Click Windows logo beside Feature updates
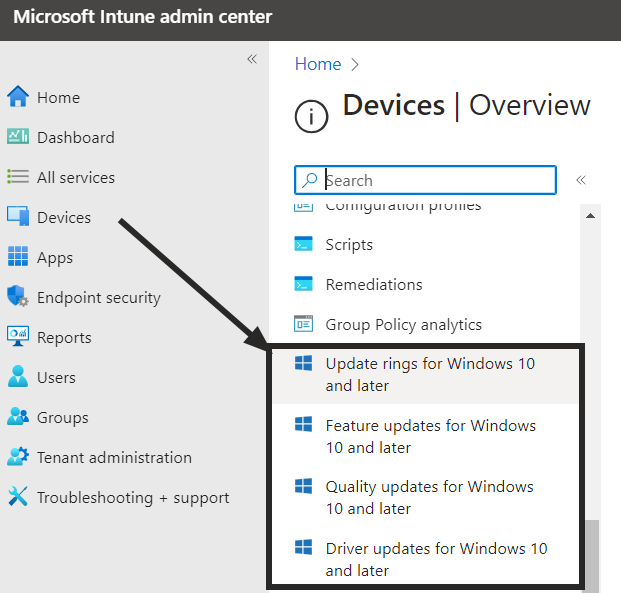The width and height of the screenshot is (621, 593). (x=303, y=424)
